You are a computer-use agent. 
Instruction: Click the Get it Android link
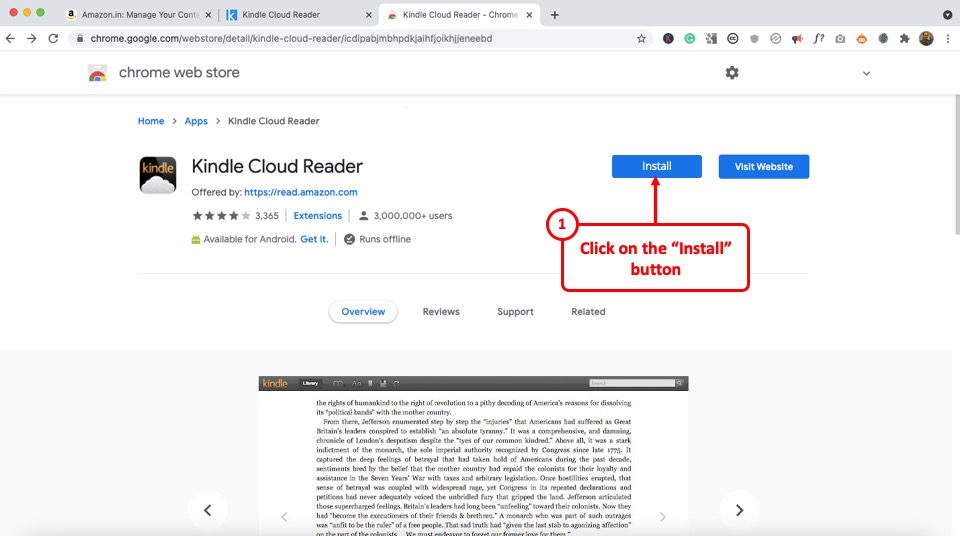point(314,240)
